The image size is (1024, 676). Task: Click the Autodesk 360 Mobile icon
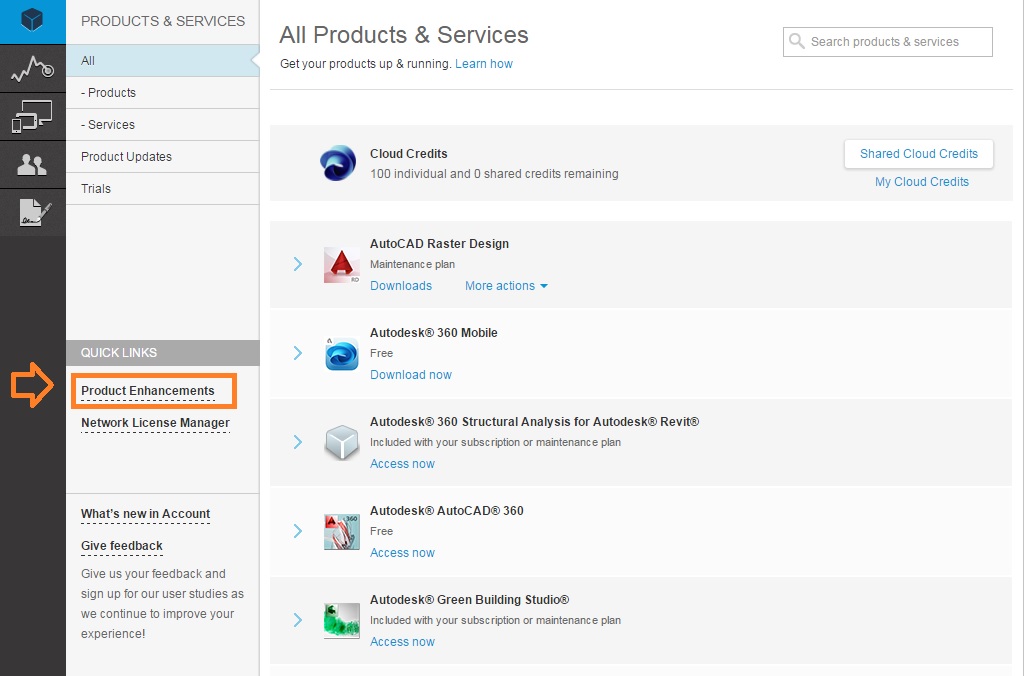click(342, 354)
